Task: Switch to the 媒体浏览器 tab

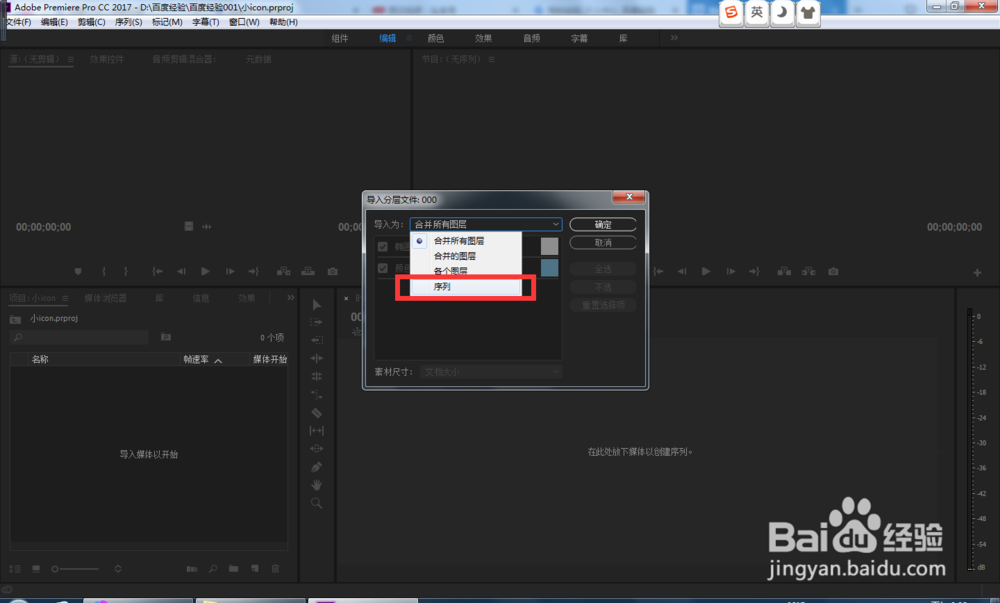Action: tap(105, 298)
